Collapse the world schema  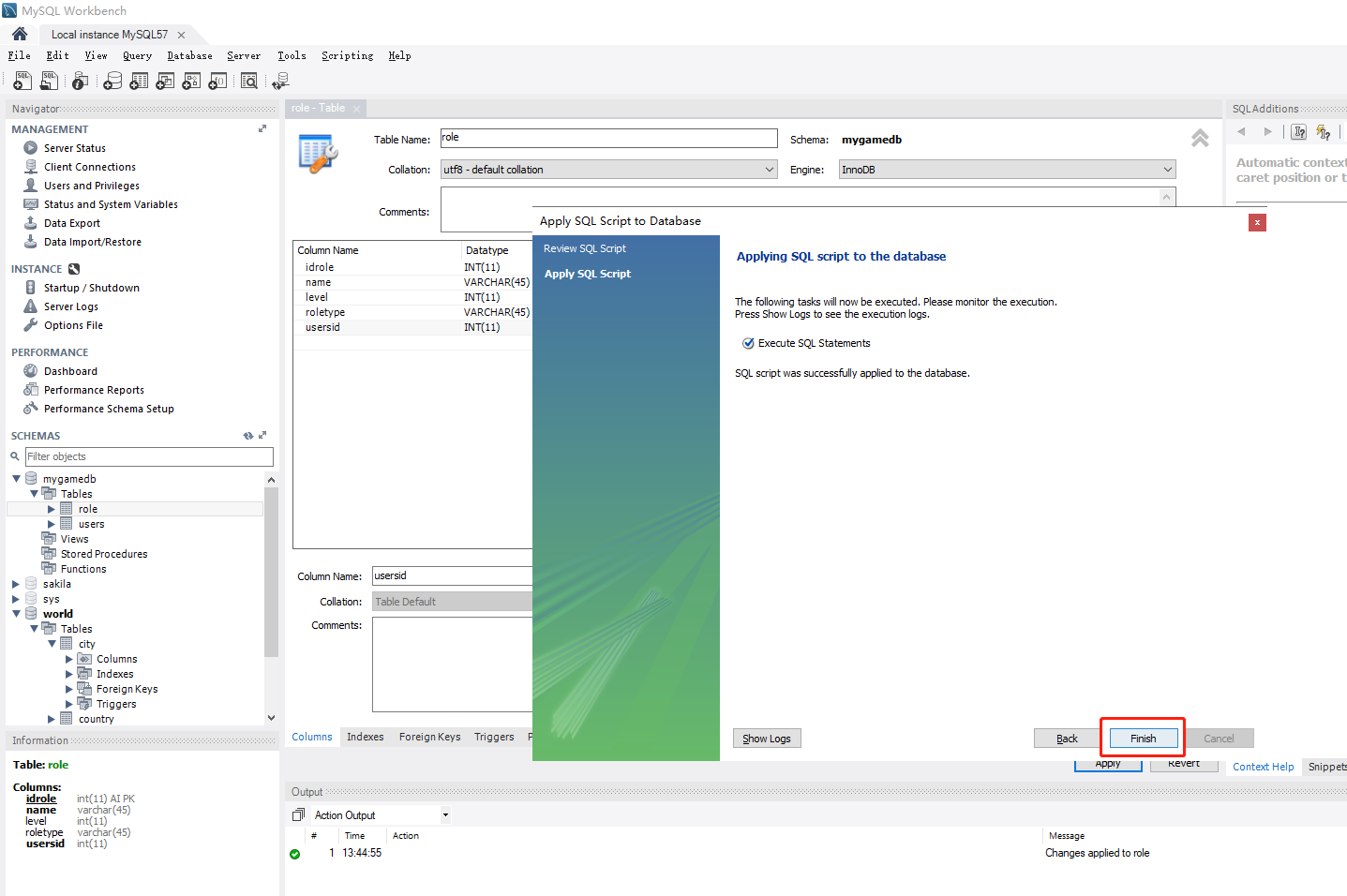[x=16, y=614]
